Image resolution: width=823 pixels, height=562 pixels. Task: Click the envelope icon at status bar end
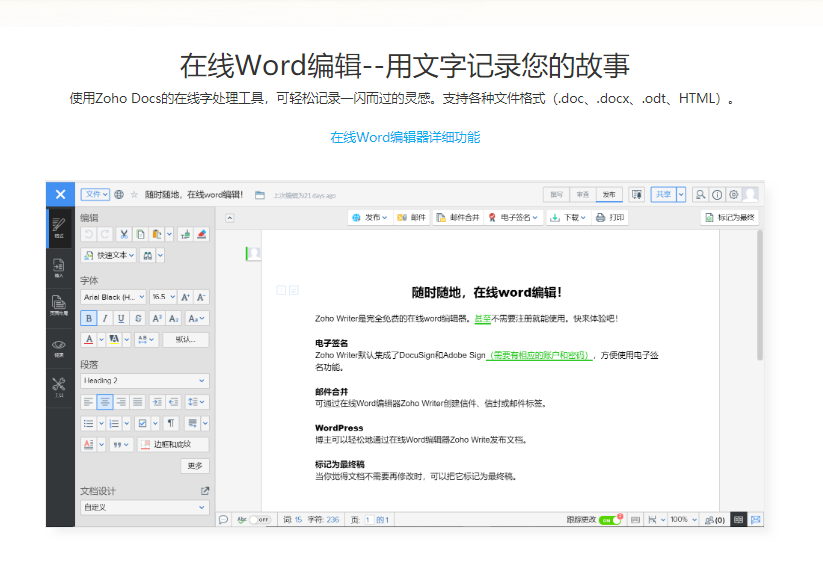tap(756, 519)
